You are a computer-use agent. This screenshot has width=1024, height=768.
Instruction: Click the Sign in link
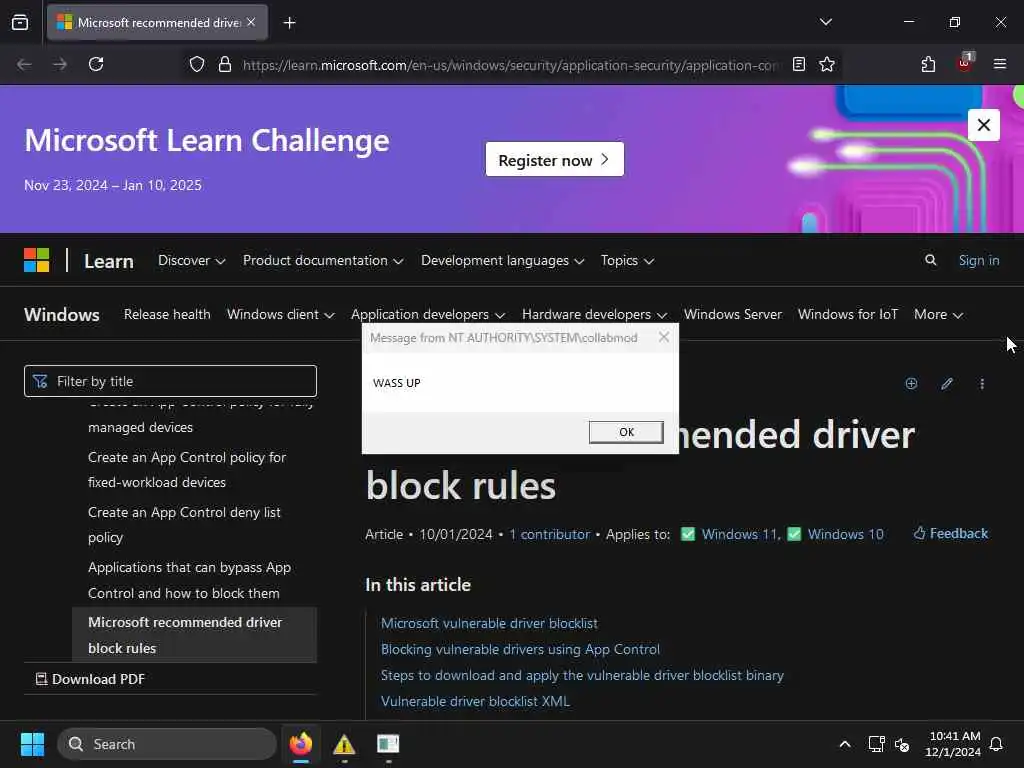coord(978,260)
